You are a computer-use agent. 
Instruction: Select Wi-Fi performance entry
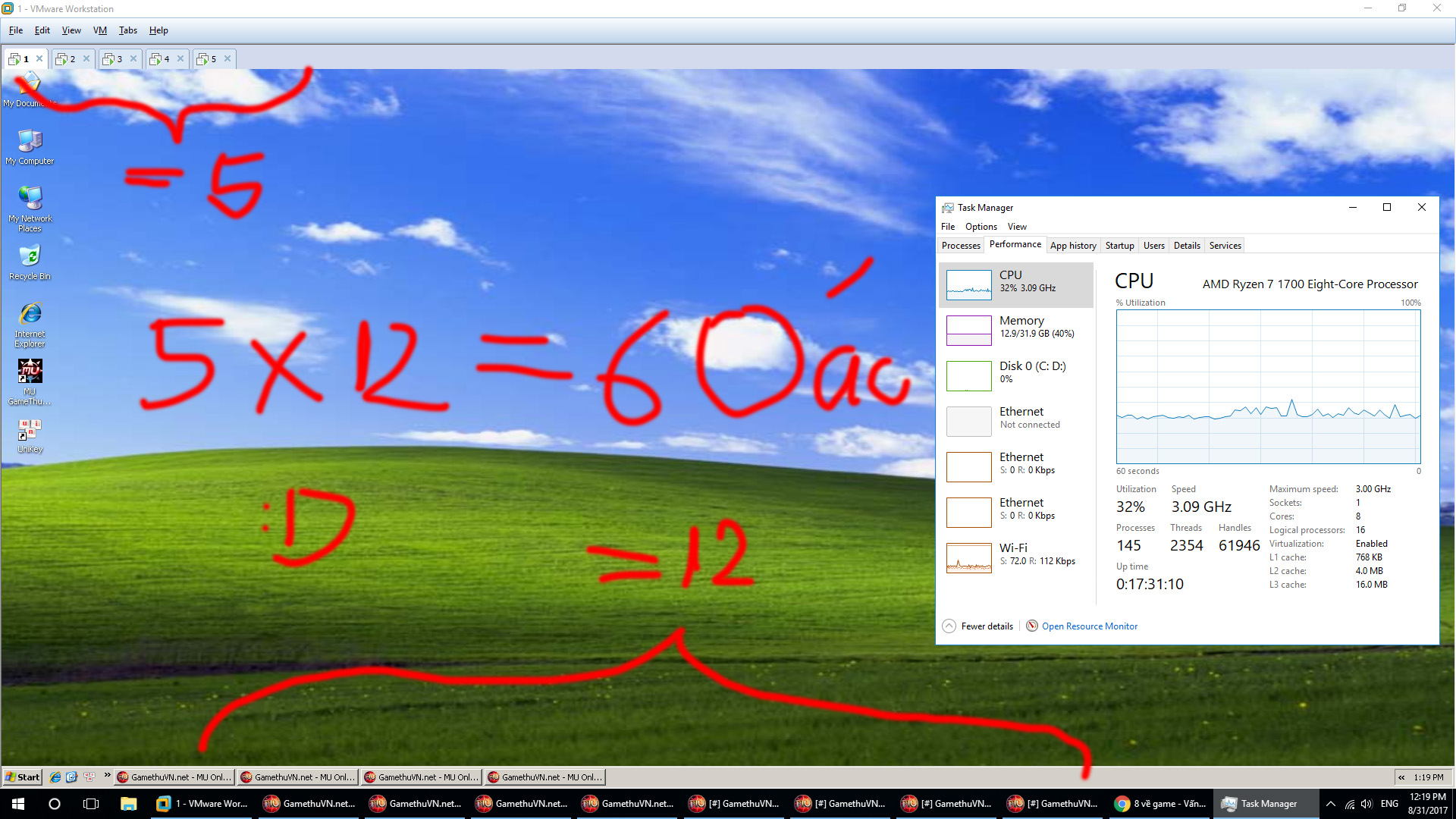click(1016, 554)
